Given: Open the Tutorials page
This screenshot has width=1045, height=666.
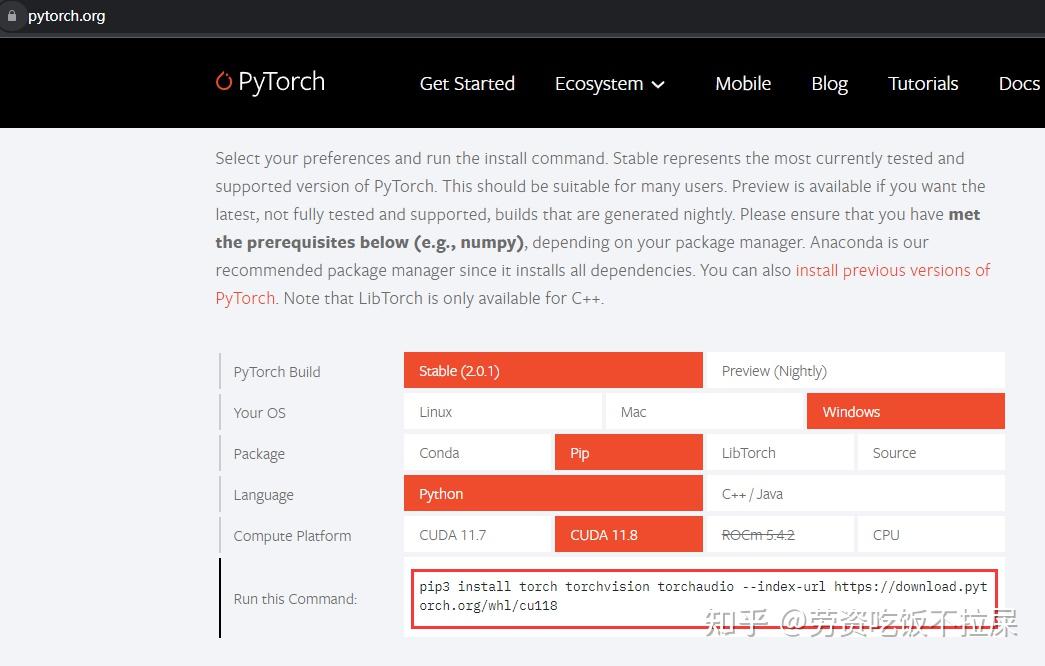Looking at the screenshot, I should coord(923,84).
